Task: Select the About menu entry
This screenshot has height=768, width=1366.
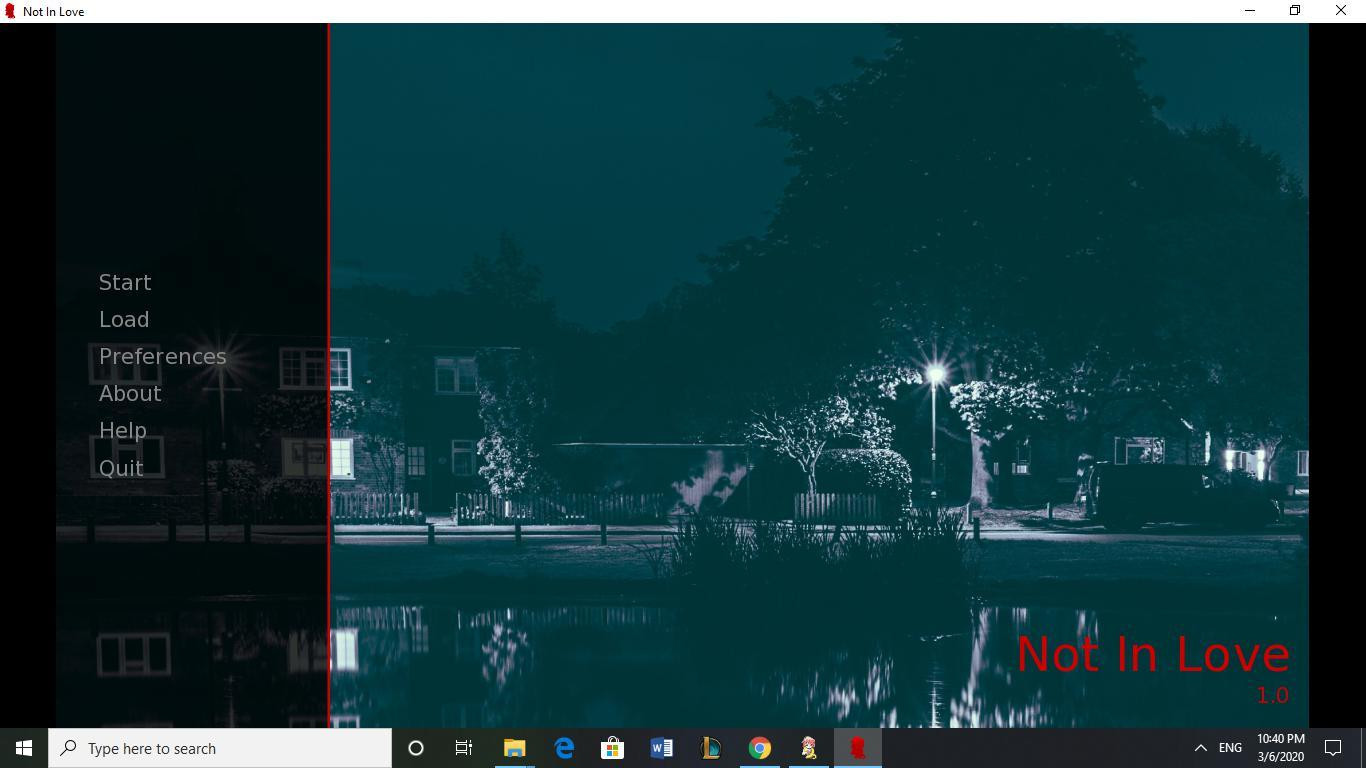Action: [130, 394]
